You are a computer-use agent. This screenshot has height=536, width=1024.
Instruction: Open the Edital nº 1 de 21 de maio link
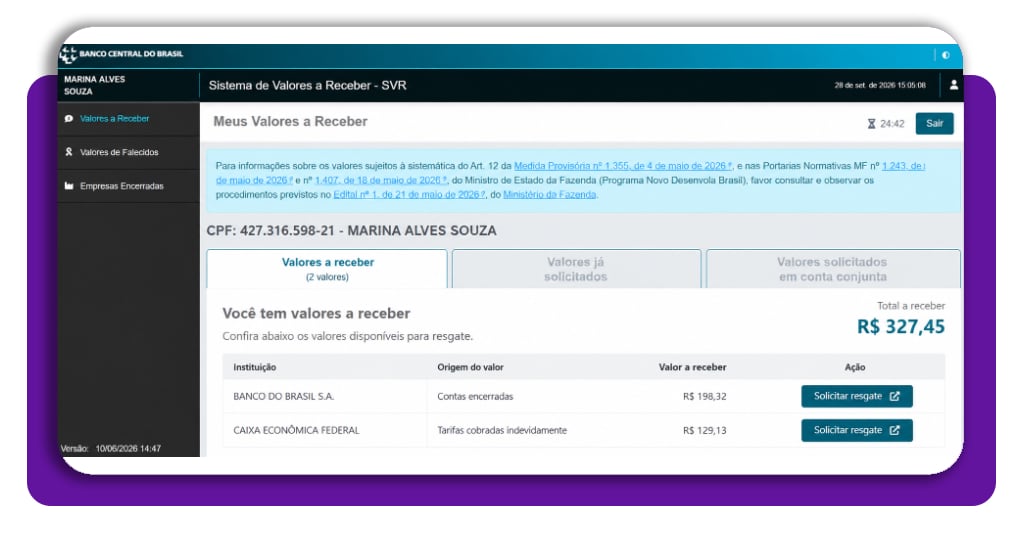[409, 195]
